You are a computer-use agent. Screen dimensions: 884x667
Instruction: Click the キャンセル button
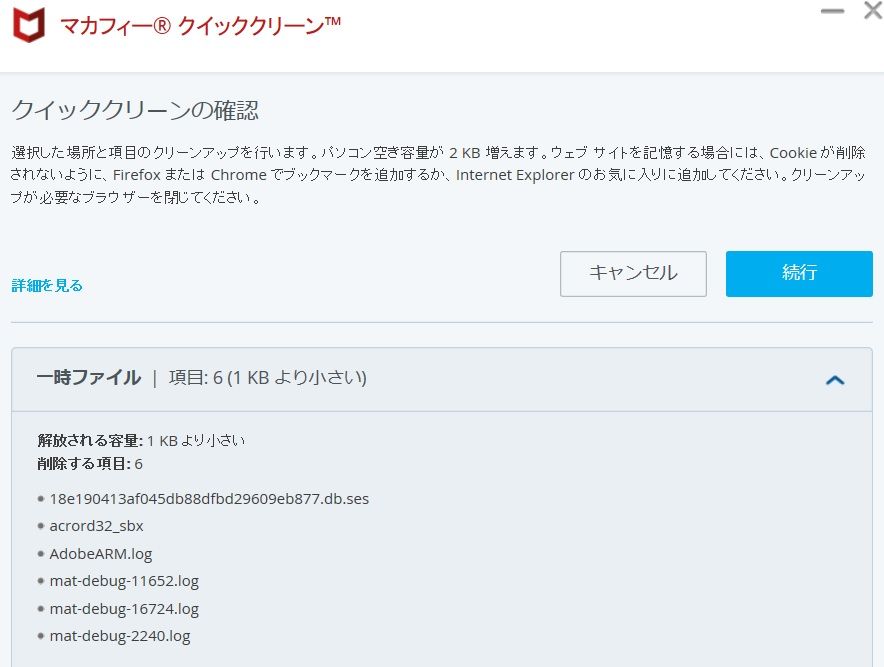(633, 273)
